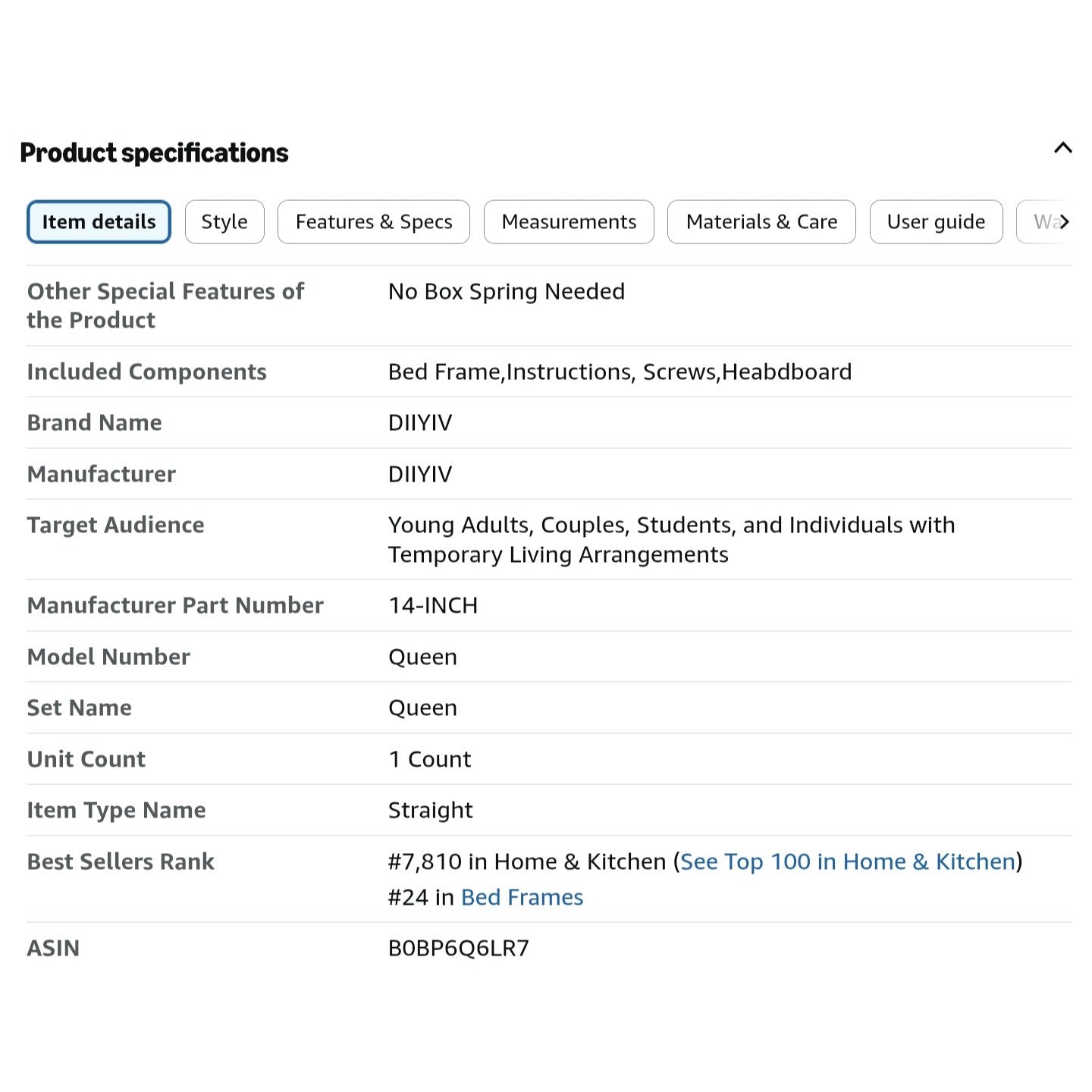Click the DIIYIV Brand Name value
1092x1092 pixels.
tap(420, 422)
